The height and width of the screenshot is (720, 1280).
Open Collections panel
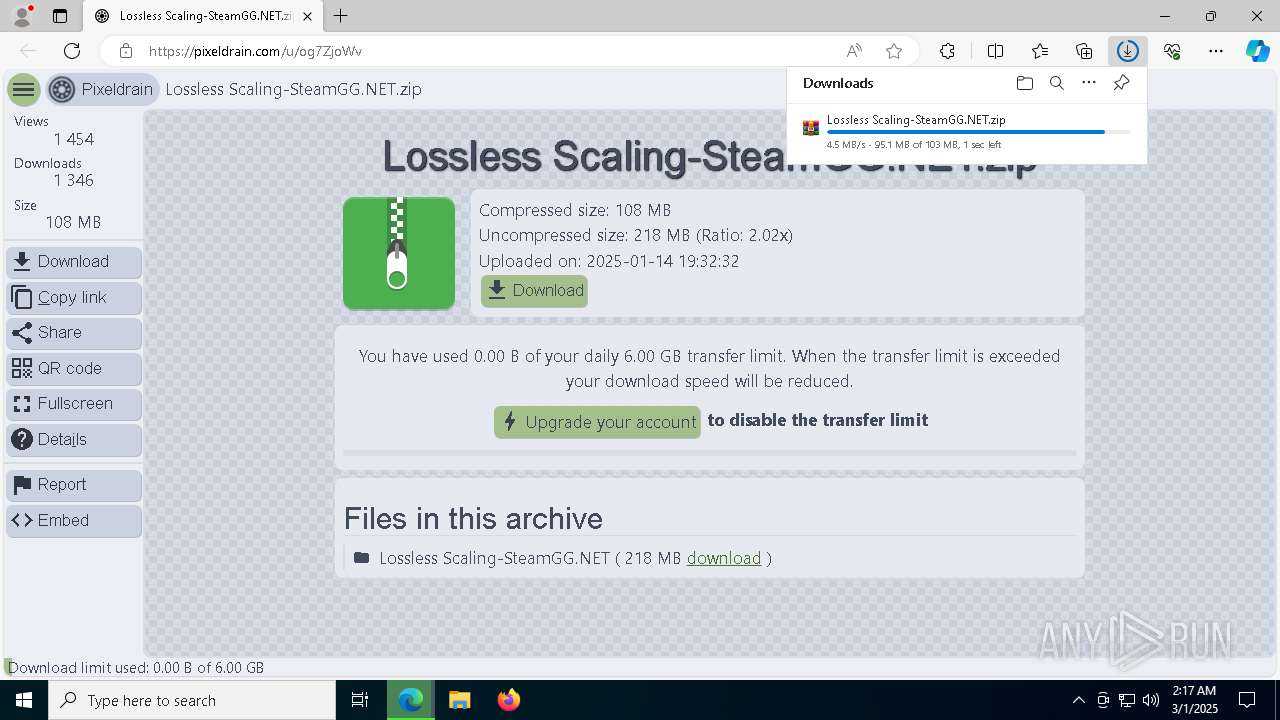1084,51
